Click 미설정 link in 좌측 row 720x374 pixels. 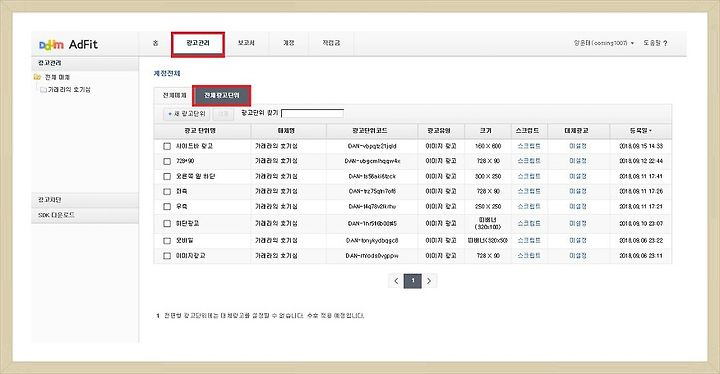click(x=578, y=191)
